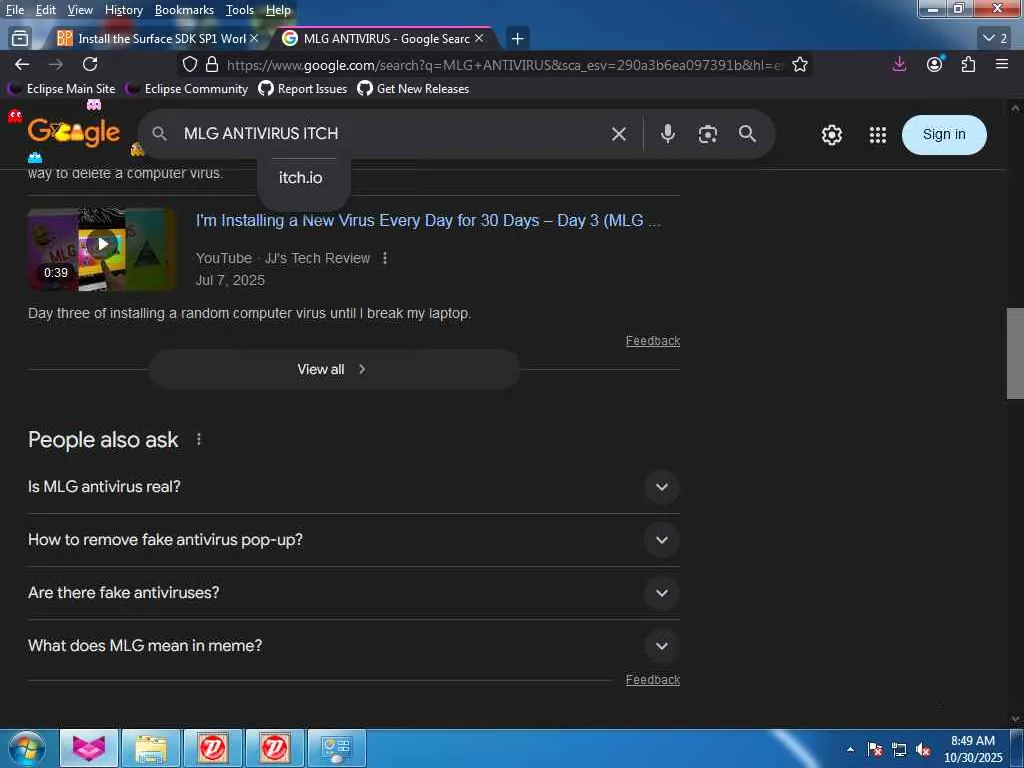Open Get New Releases bookmark

coord(413,89)
